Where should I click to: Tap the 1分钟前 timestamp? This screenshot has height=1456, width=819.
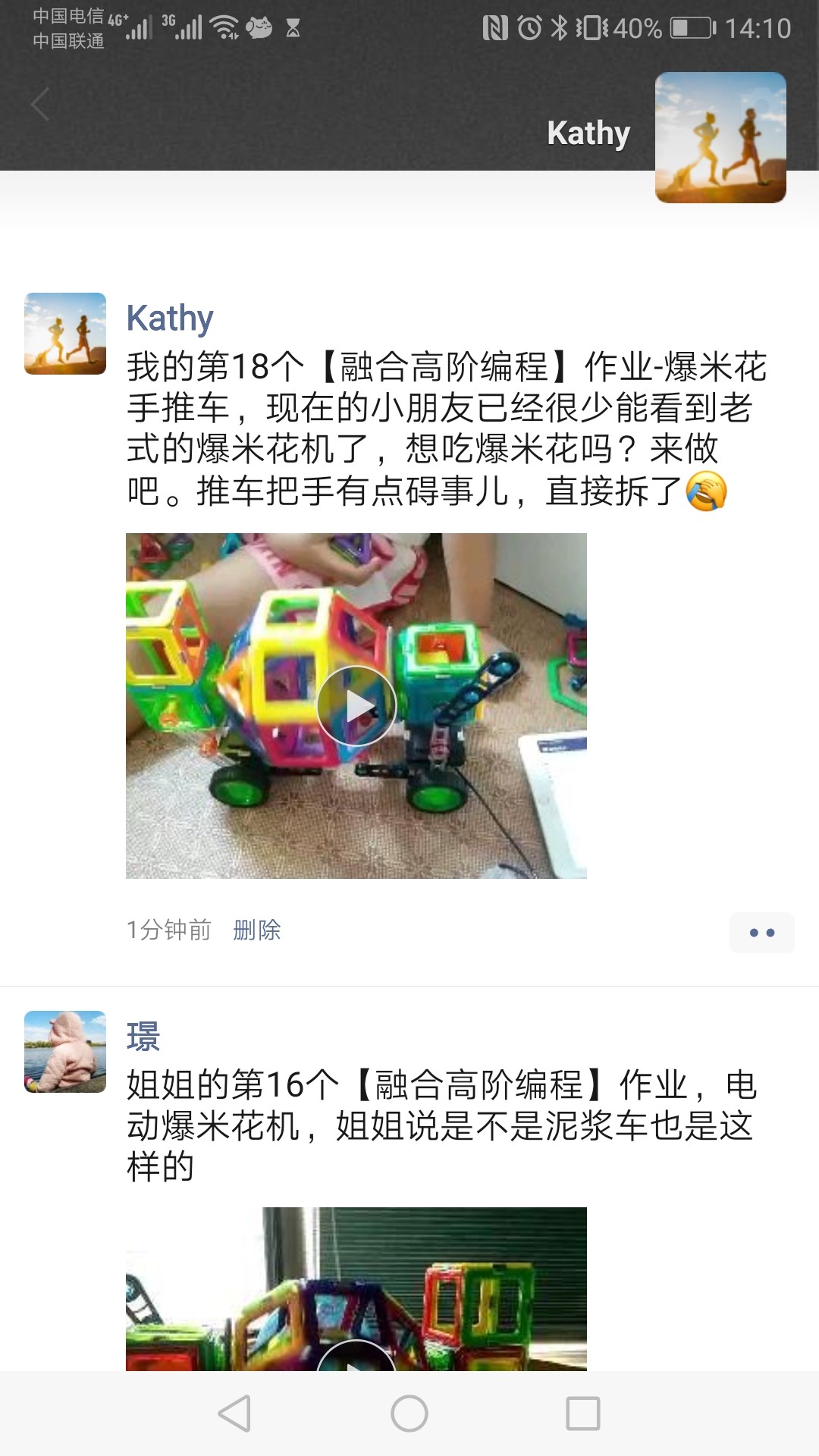click(x=168, y=930)
